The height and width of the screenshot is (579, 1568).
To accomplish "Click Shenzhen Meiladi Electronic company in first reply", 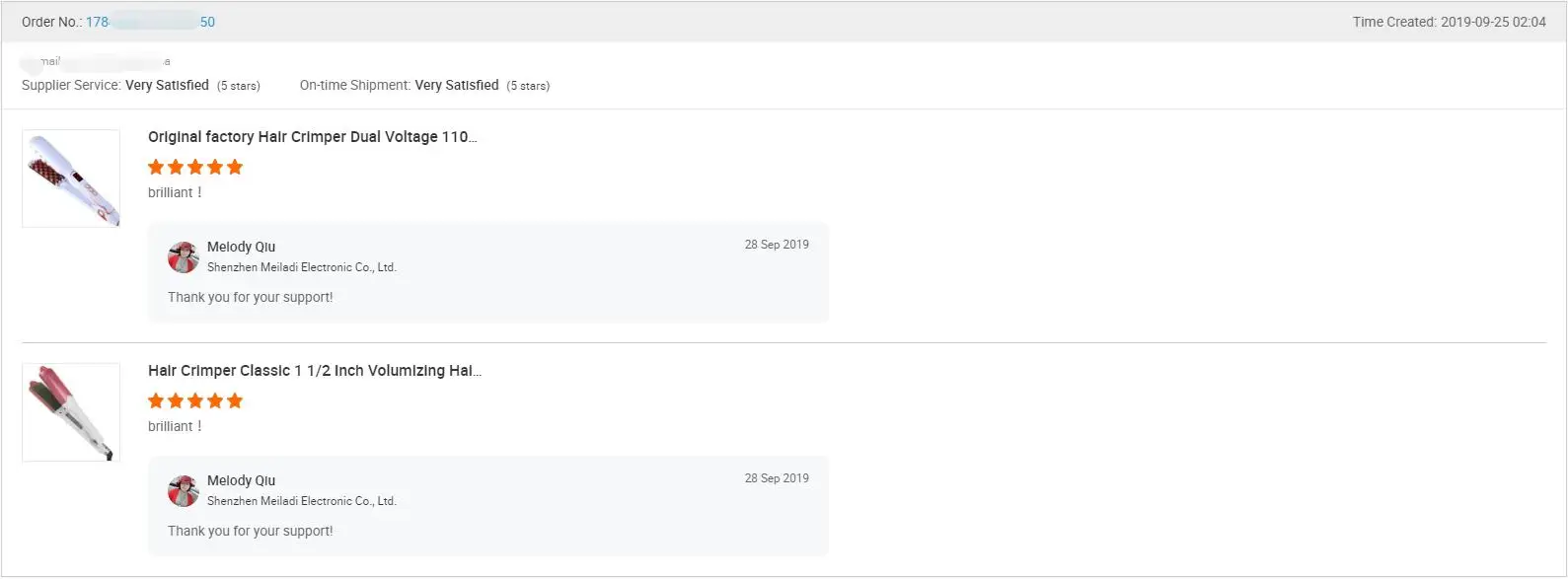I will point(301,267).
